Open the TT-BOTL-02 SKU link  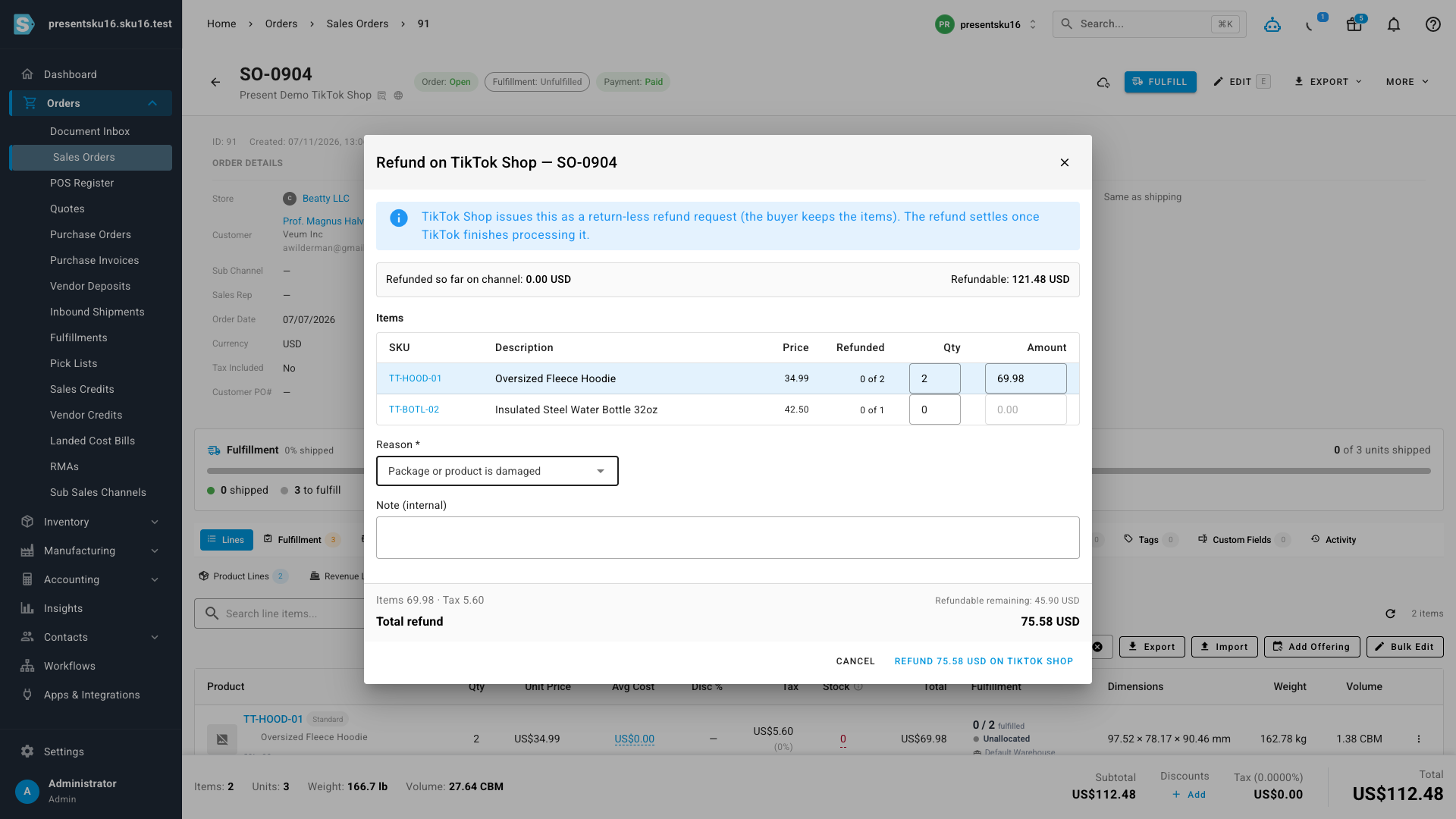click(414, 409)
